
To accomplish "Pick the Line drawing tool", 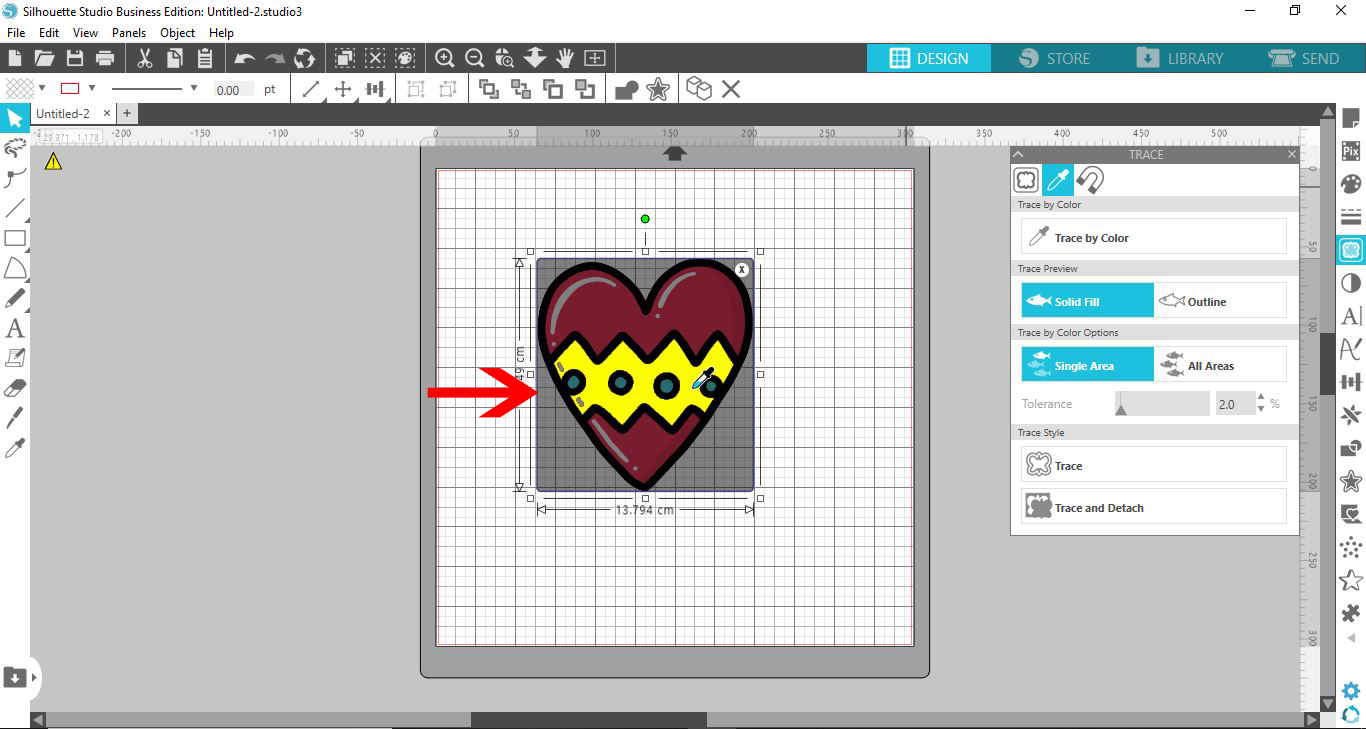I will (x=15, y=208).
